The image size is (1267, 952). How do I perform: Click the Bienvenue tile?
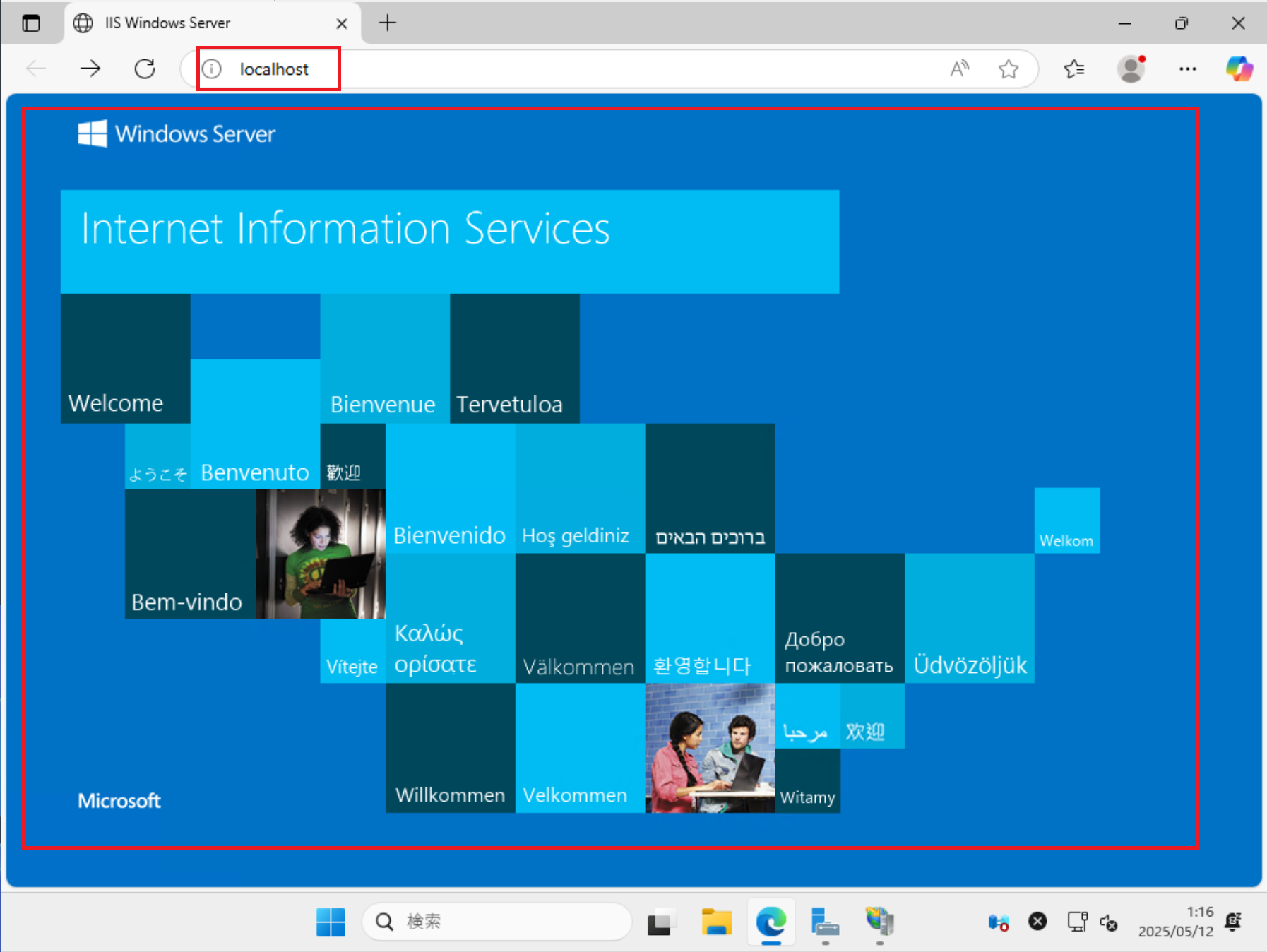[x=385, y=359]
